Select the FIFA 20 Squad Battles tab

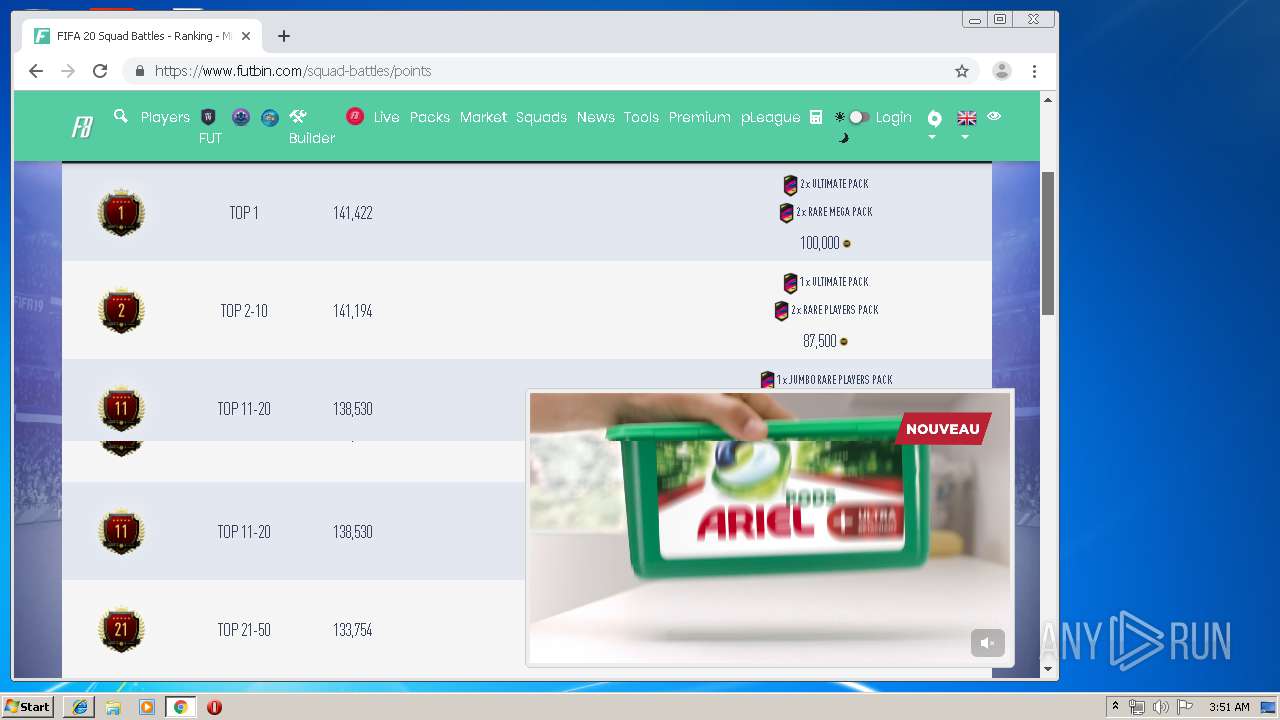pyautogui.click(x=142, y=36)
